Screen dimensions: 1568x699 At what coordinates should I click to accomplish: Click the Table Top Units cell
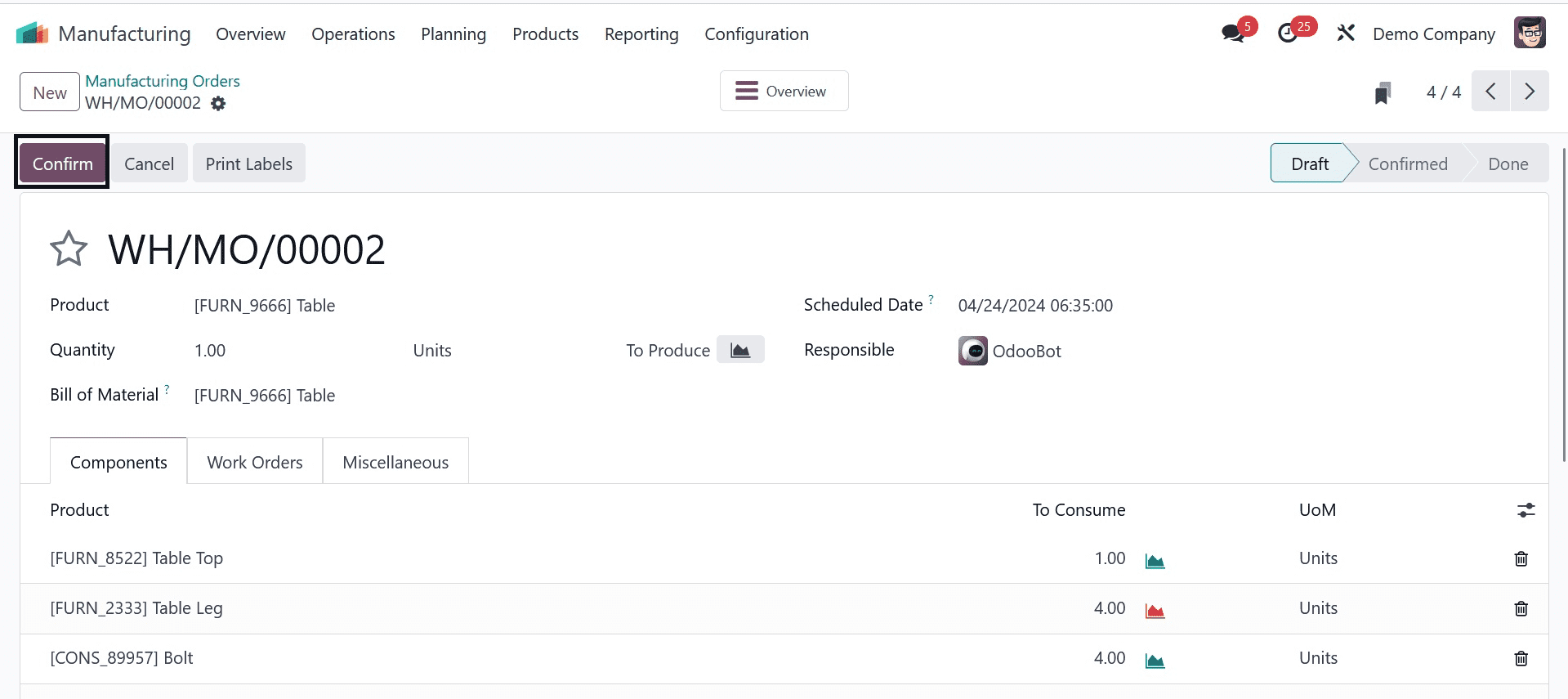tap(1318, 558)
